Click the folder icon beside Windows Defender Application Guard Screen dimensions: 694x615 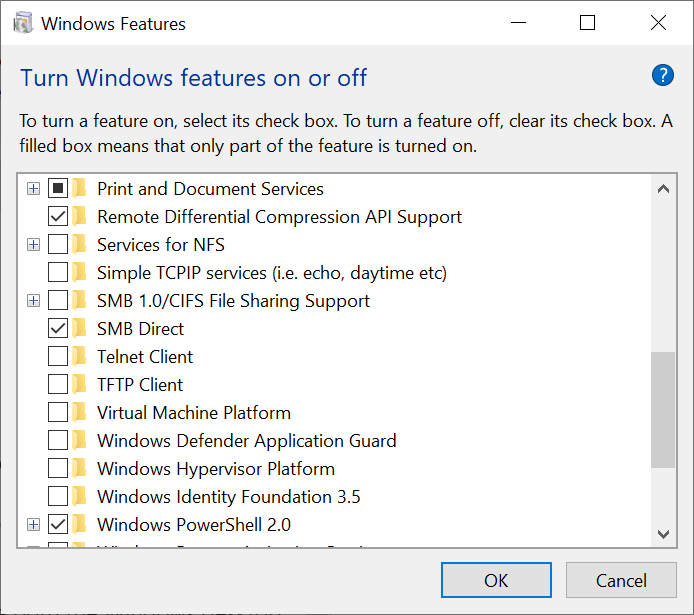click(x=79, y=441)
